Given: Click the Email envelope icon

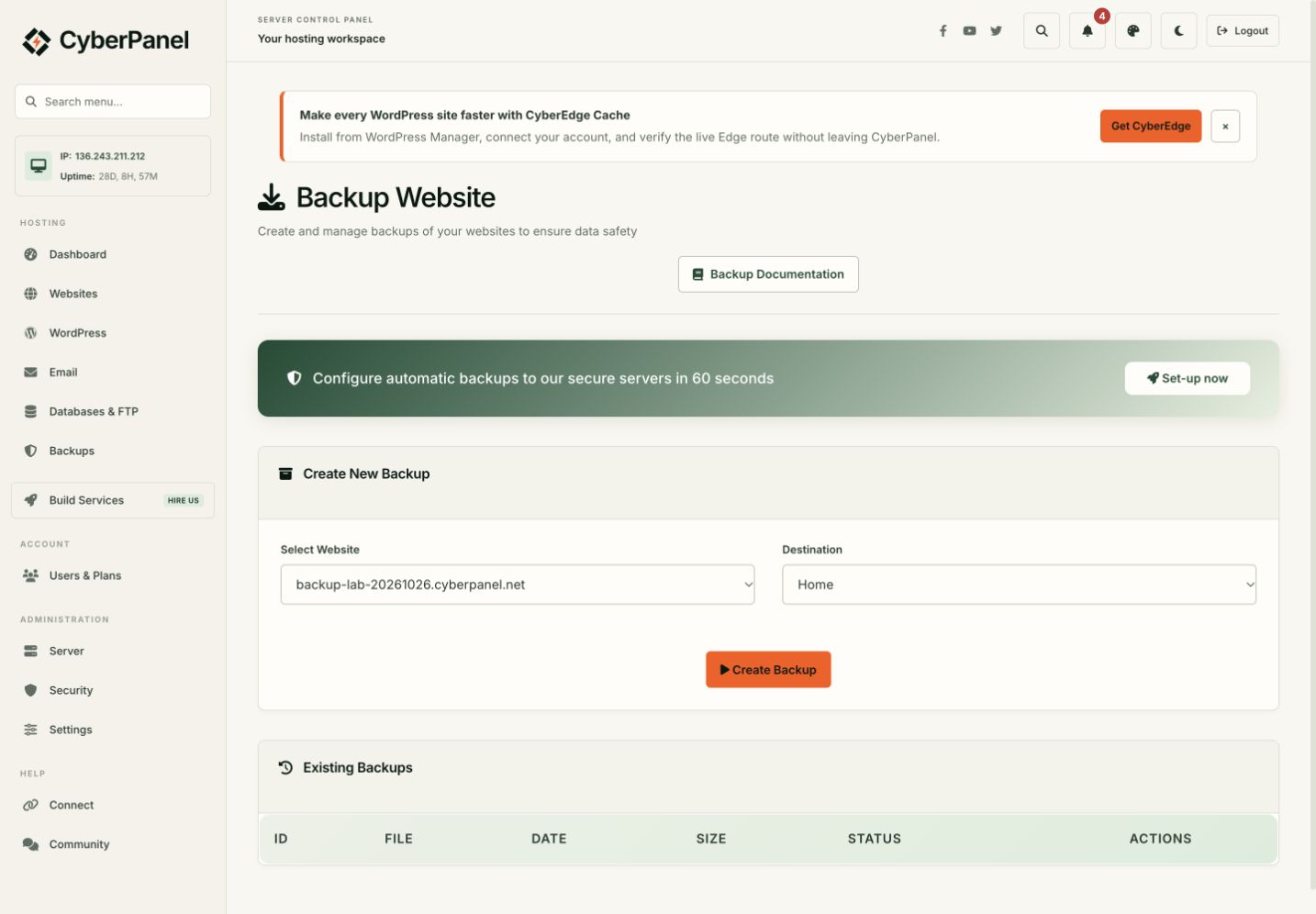Looking at the screenshot, I should 30,373.
